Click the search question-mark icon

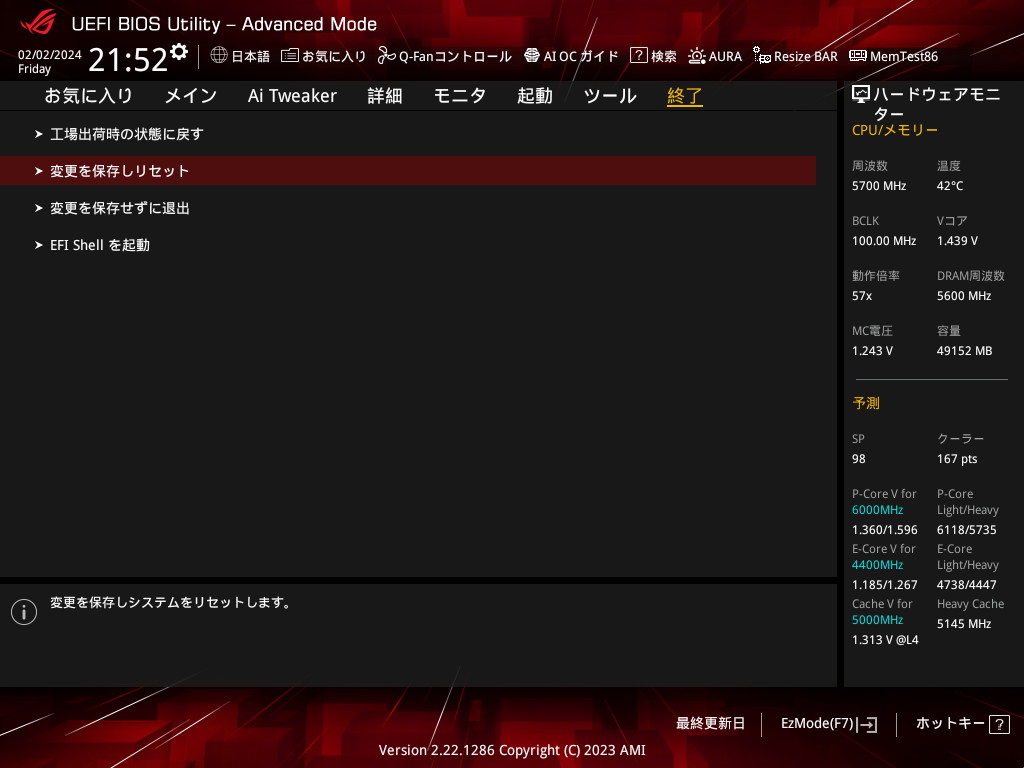pos(638,56)
